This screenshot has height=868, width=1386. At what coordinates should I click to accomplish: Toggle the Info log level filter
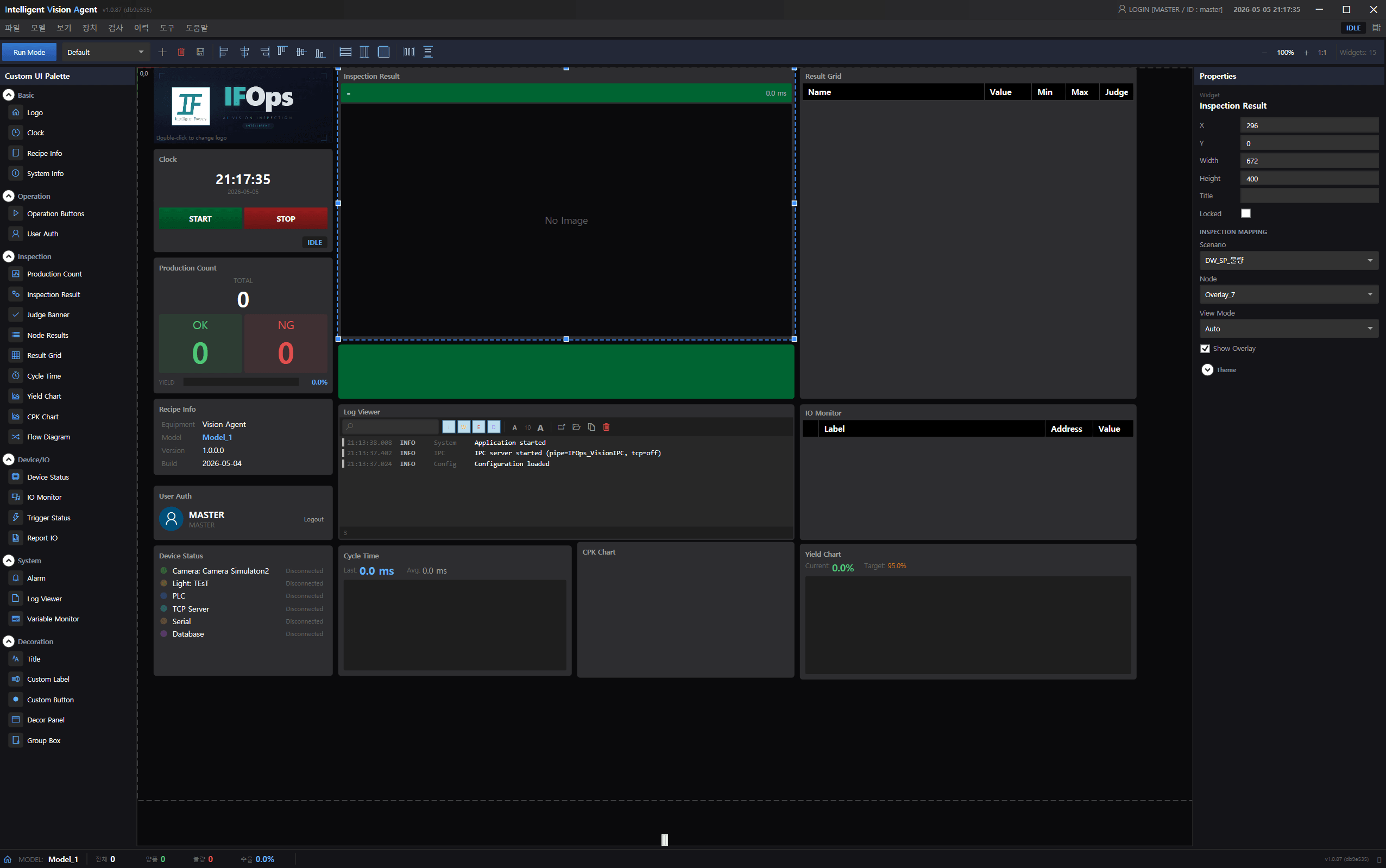(449, 427)
